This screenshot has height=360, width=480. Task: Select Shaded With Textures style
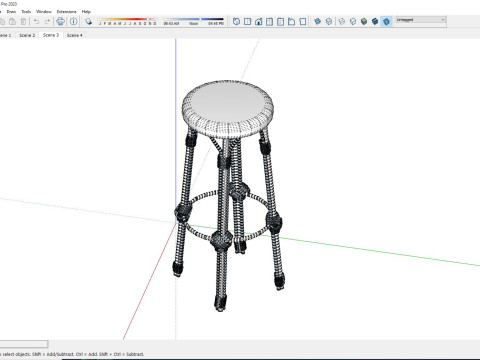click(x=375, y=22)
